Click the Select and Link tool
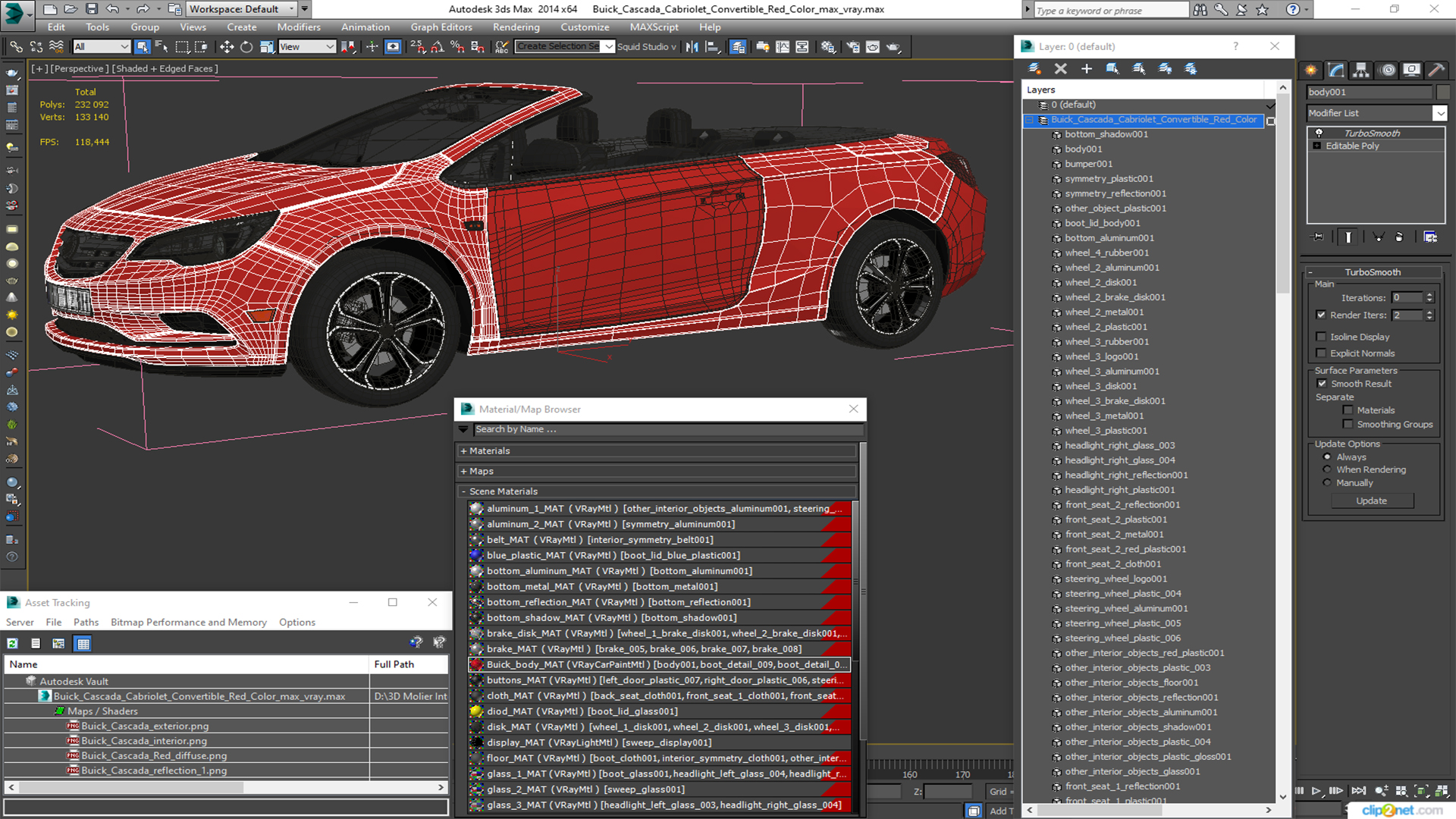This screenshot has width=1456, height=819. [x=16, y=47]
